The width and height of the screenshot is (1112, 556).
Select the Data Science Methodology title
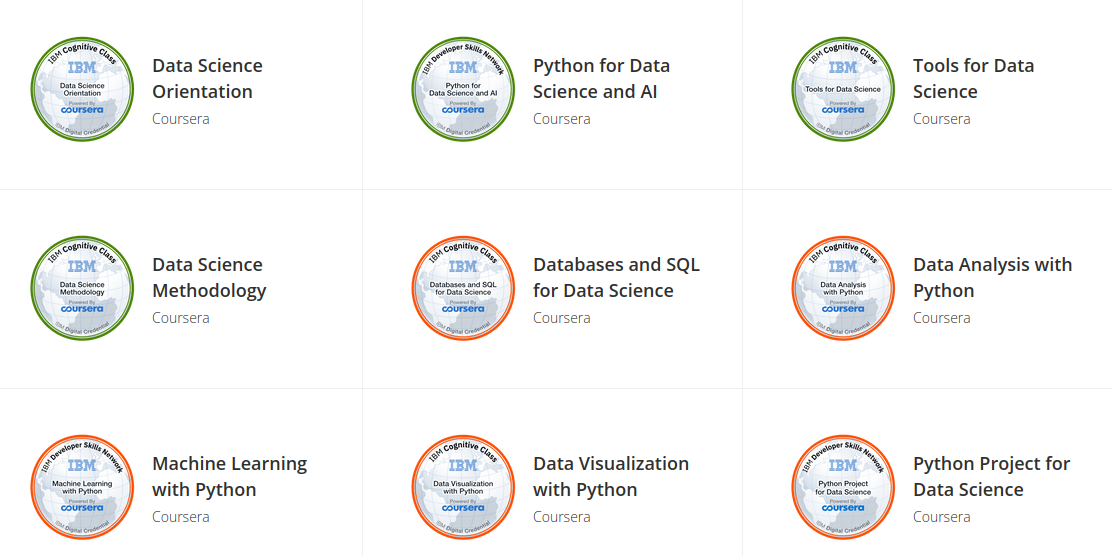[x=209, y=277]
